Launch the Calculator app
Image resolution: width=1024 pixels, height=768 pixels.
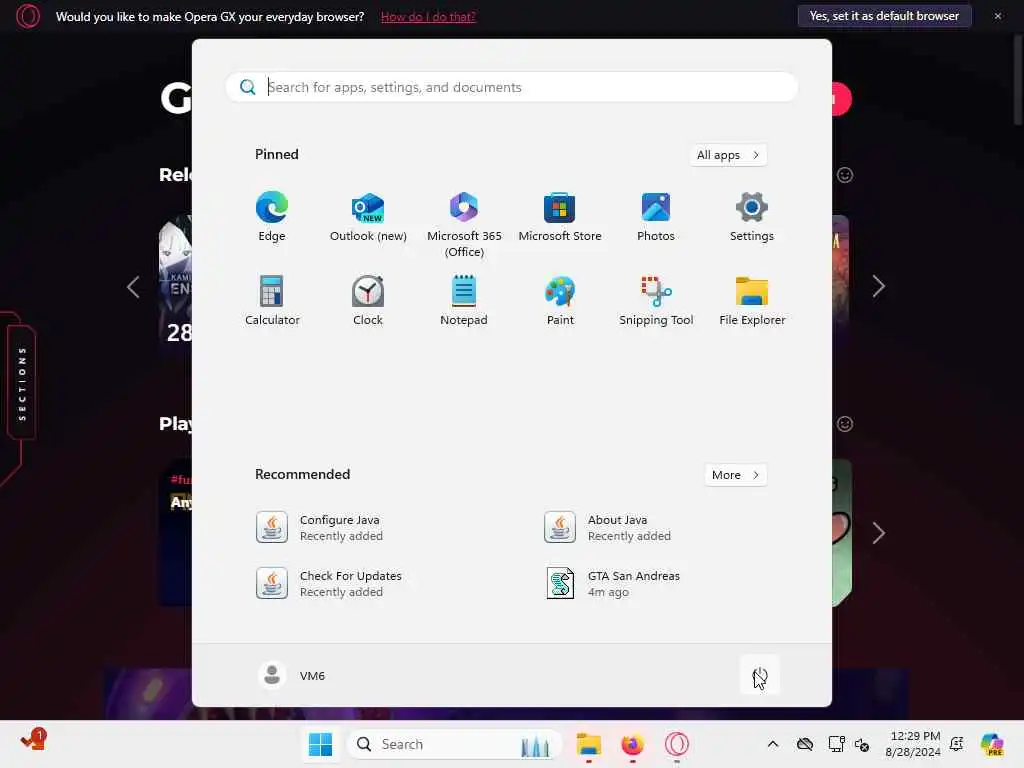272,301
